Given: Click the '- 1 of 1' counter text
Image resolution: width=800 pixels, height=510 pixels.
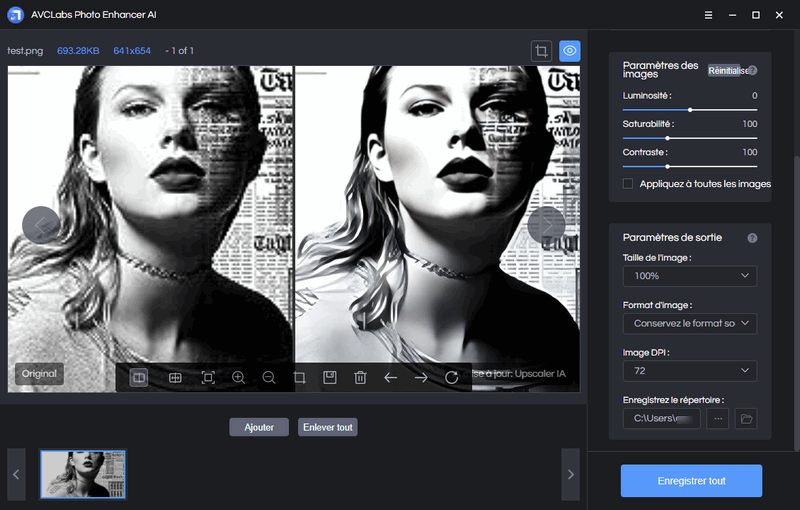Looking at the screenshot, I should [x=180, y=51].
